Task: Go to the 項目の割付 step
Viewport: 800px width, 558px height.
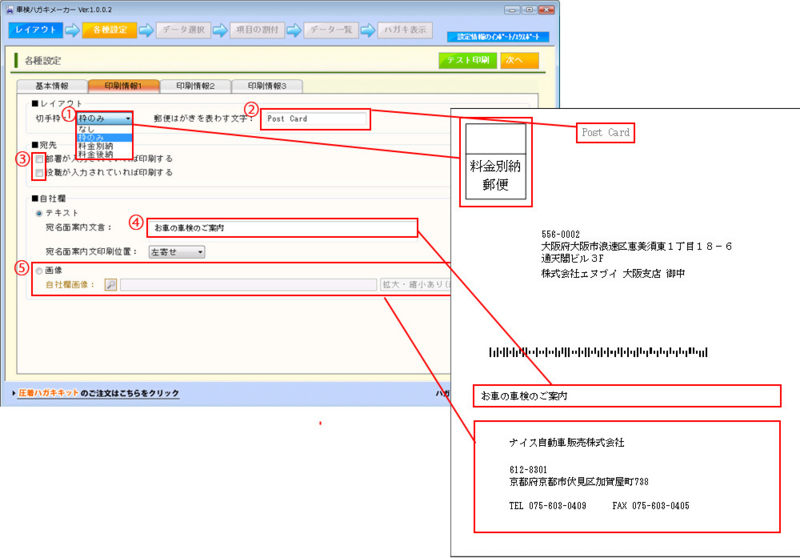Action: click(257, 30)
